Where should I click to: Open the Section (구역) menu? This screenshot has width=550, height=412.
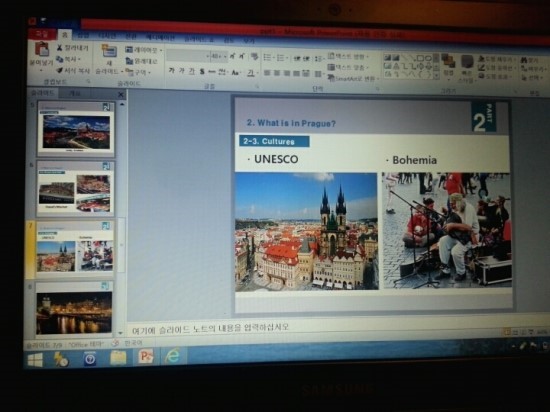[x=139, y=72]
